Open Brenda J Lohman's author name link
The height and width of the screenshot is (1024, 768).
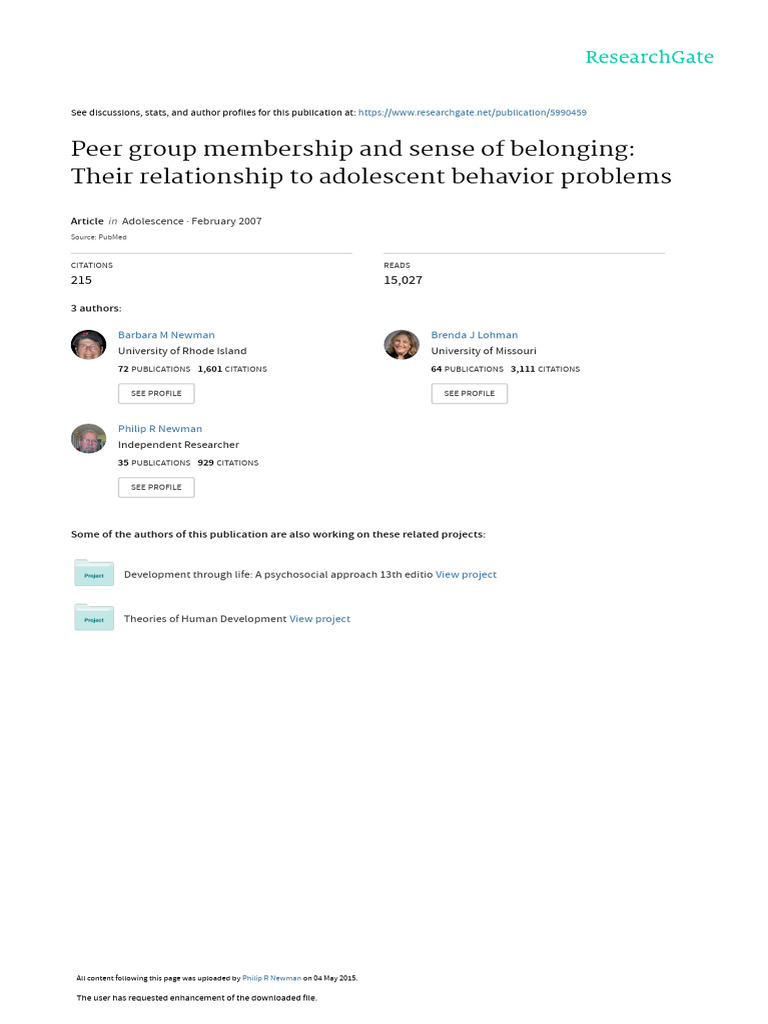click(x=474, y=335)
